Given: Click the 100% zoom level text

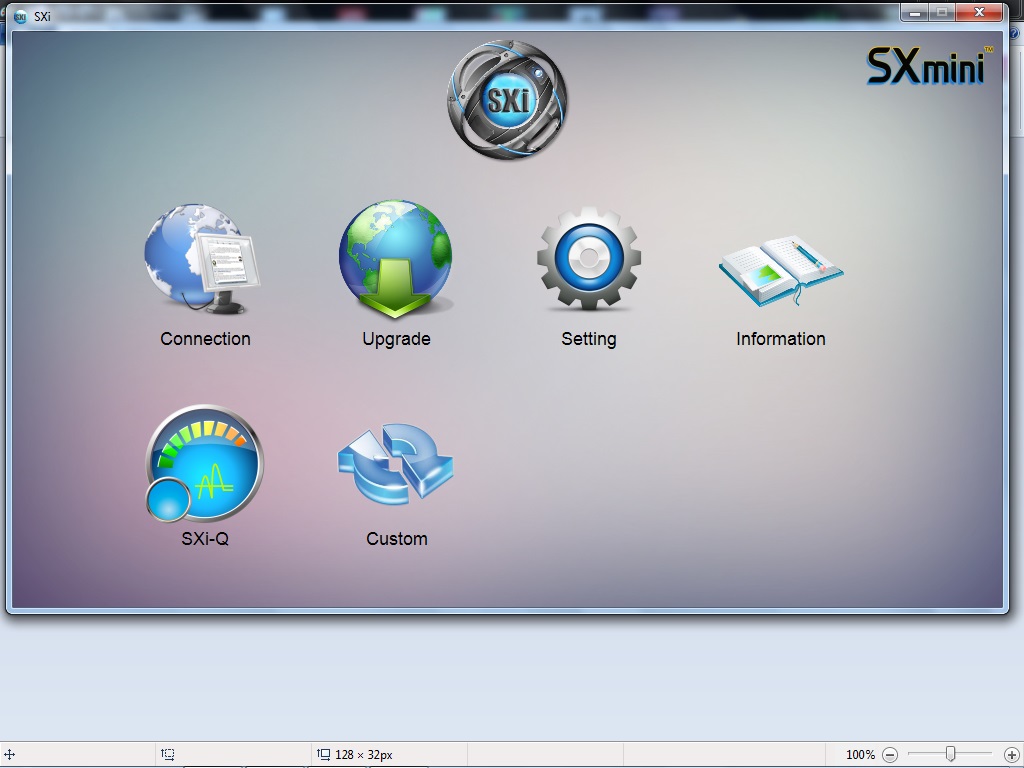Looking at the screenshot, I should point(860,755).
